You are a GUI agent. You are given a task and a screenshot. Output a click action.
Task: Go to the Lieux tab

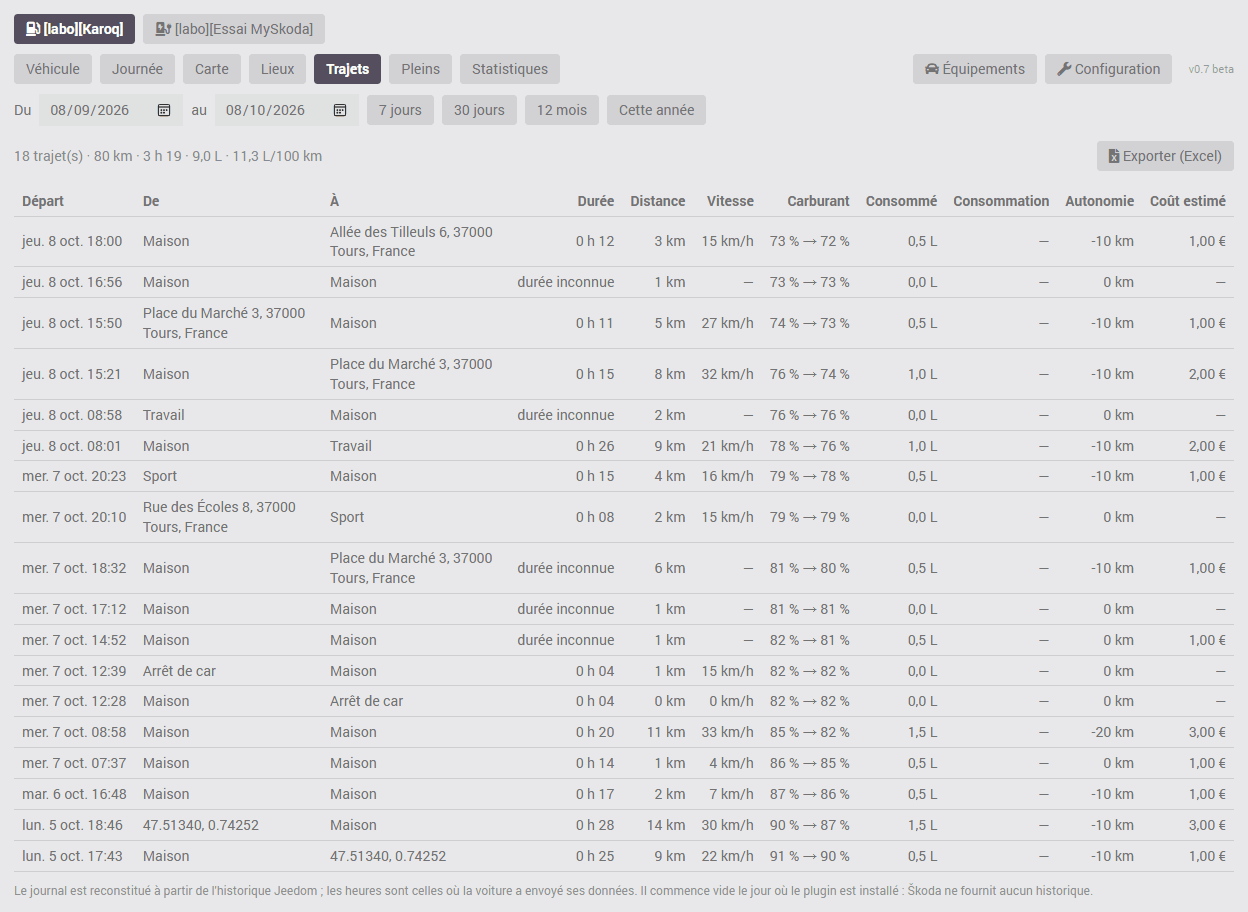point(278,69)
